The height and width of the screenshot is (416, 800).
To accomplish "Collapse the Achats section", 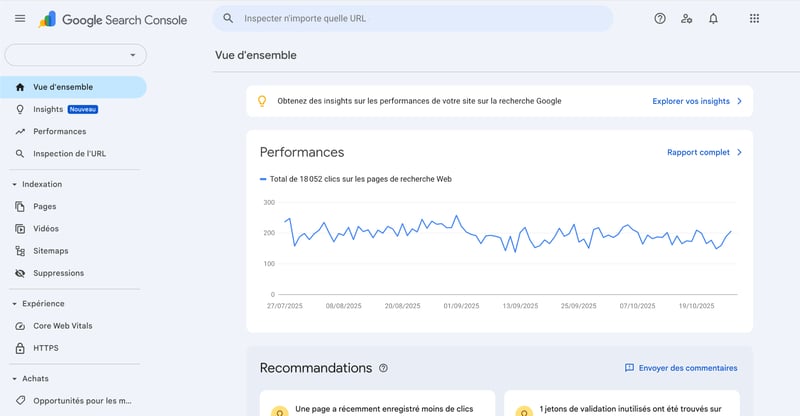I will tap(15, 379).
